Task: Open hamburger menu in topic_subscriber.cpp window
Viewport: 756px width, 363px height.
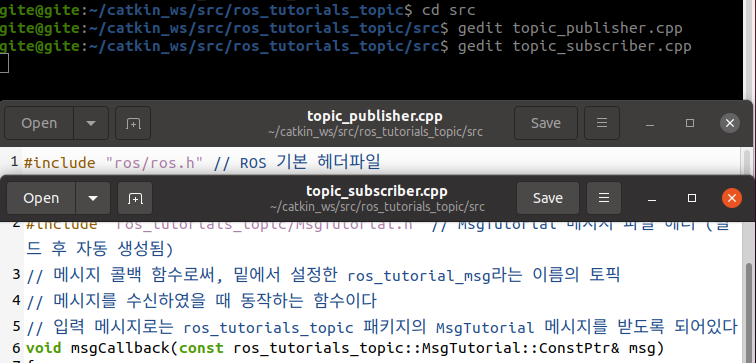Action: coord(604,198)
